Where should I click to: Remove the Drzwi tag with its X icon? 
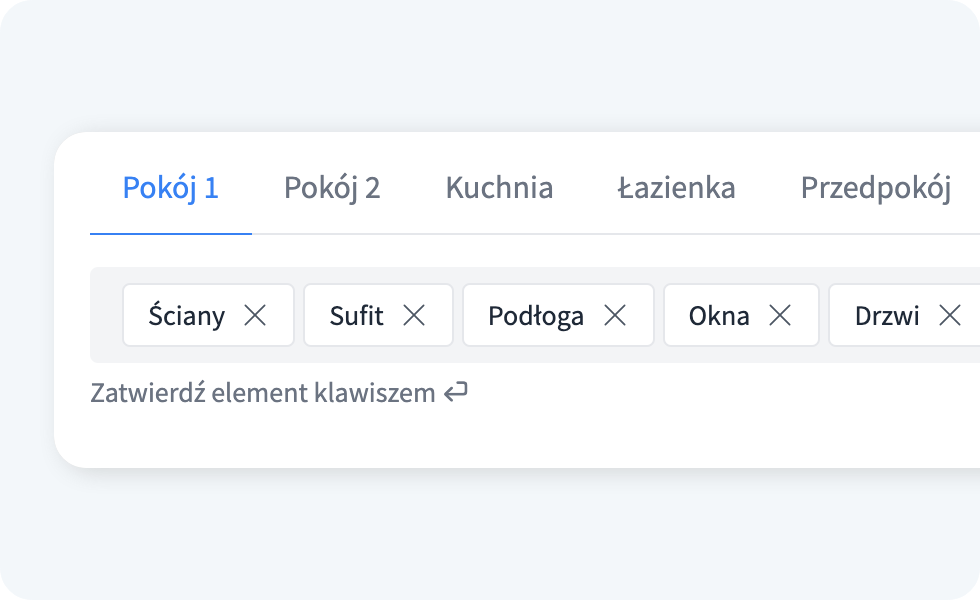pos(950,315)
